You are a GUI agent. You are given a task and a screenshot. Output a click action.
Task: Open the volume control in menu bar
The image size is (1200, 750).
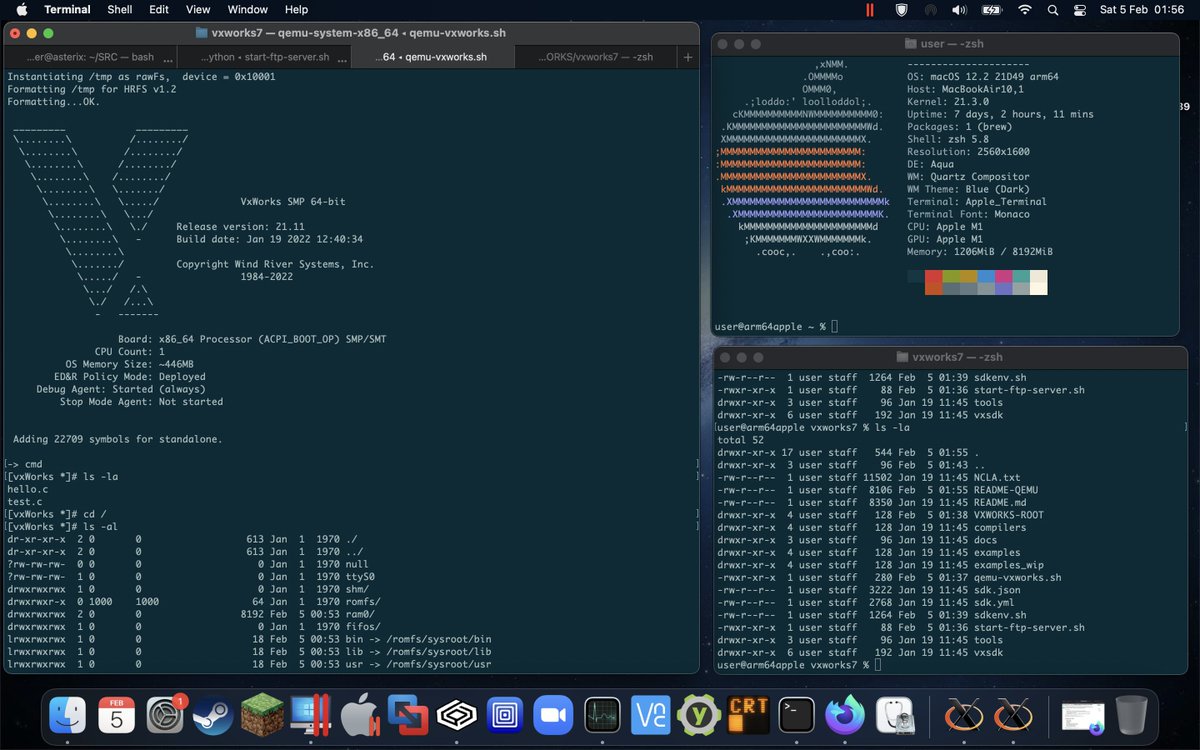960,9
